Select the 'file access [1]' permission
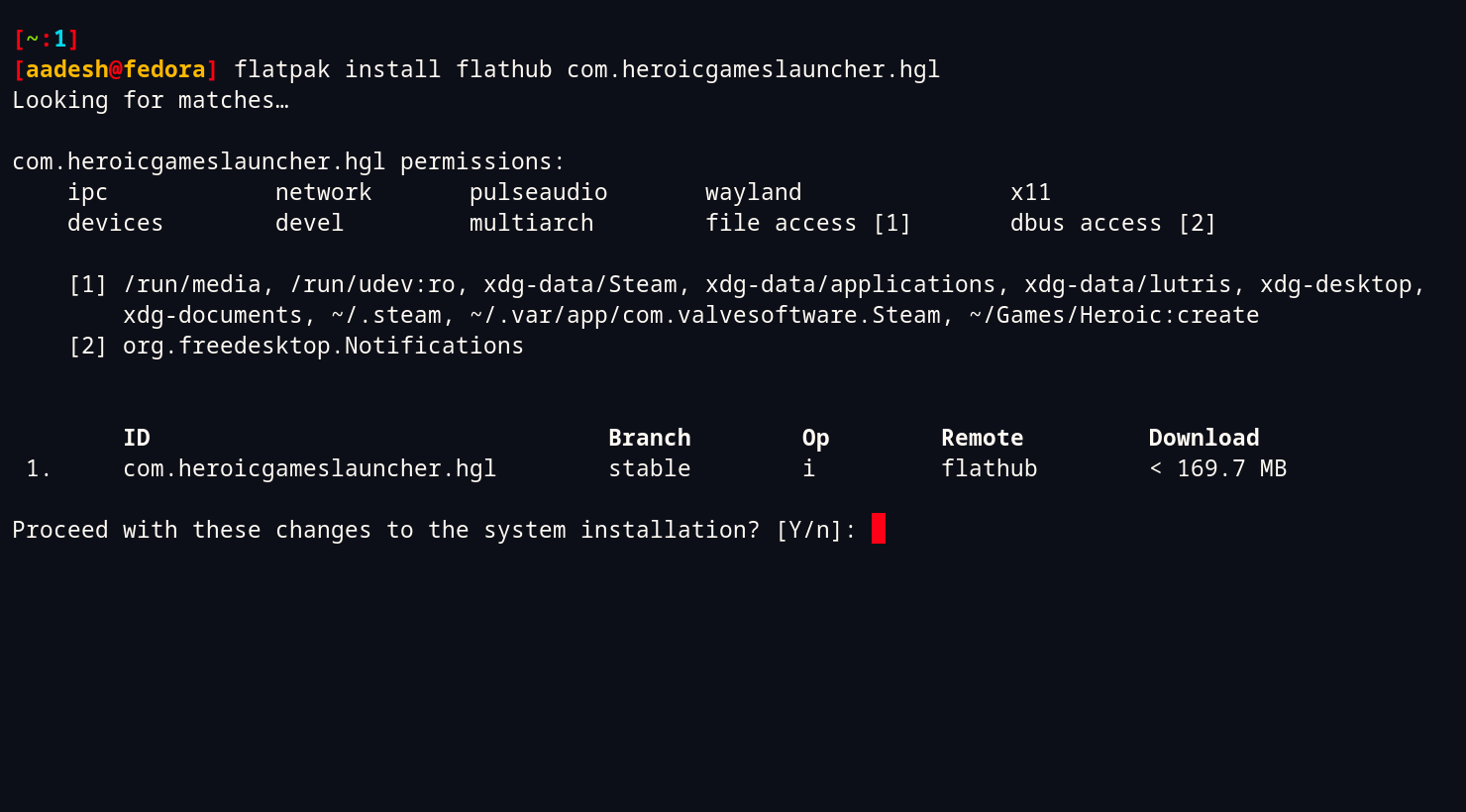 (807, 223)
